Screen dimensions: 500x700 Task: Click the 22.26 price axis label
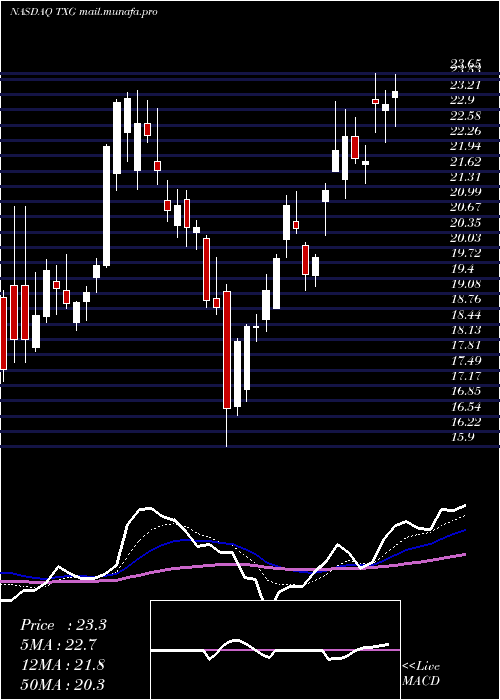[x=466, y=131]
